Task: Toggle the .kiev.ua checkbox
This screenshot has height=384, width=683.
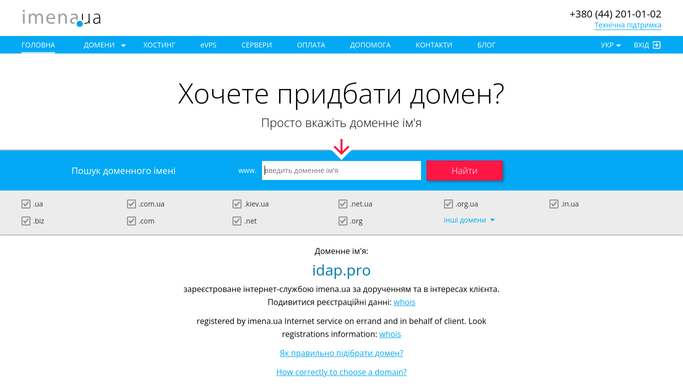Action: [x=237, y=204]
